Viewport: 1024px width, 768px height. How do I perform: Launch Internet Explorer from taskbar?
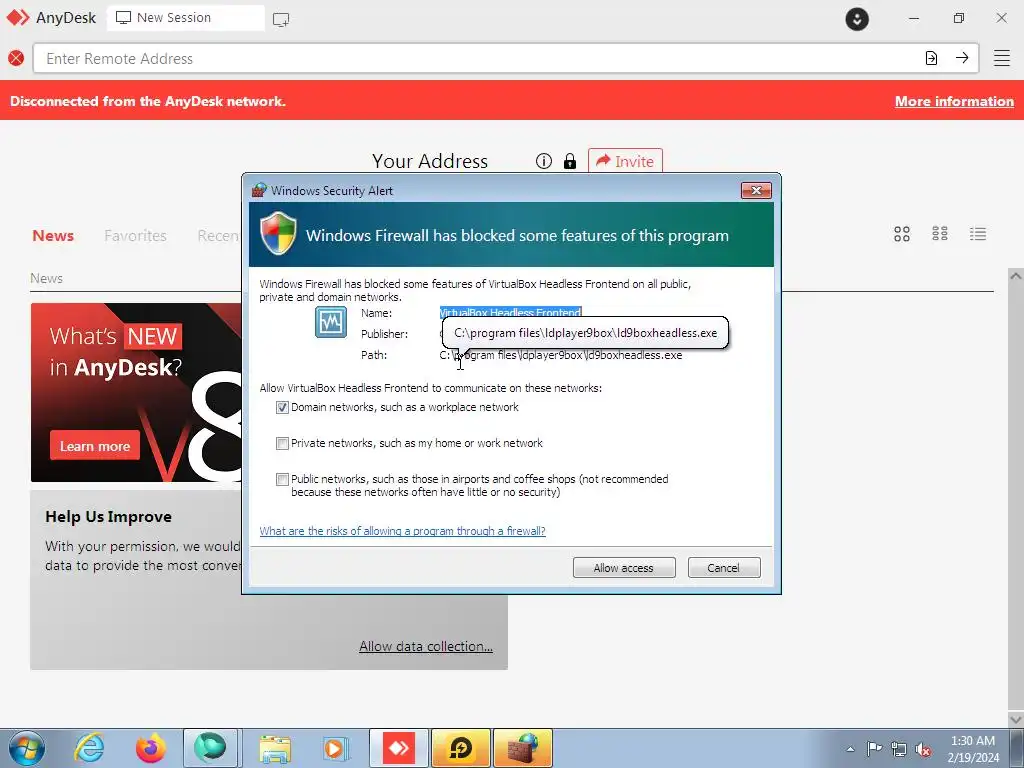point(89,748)
